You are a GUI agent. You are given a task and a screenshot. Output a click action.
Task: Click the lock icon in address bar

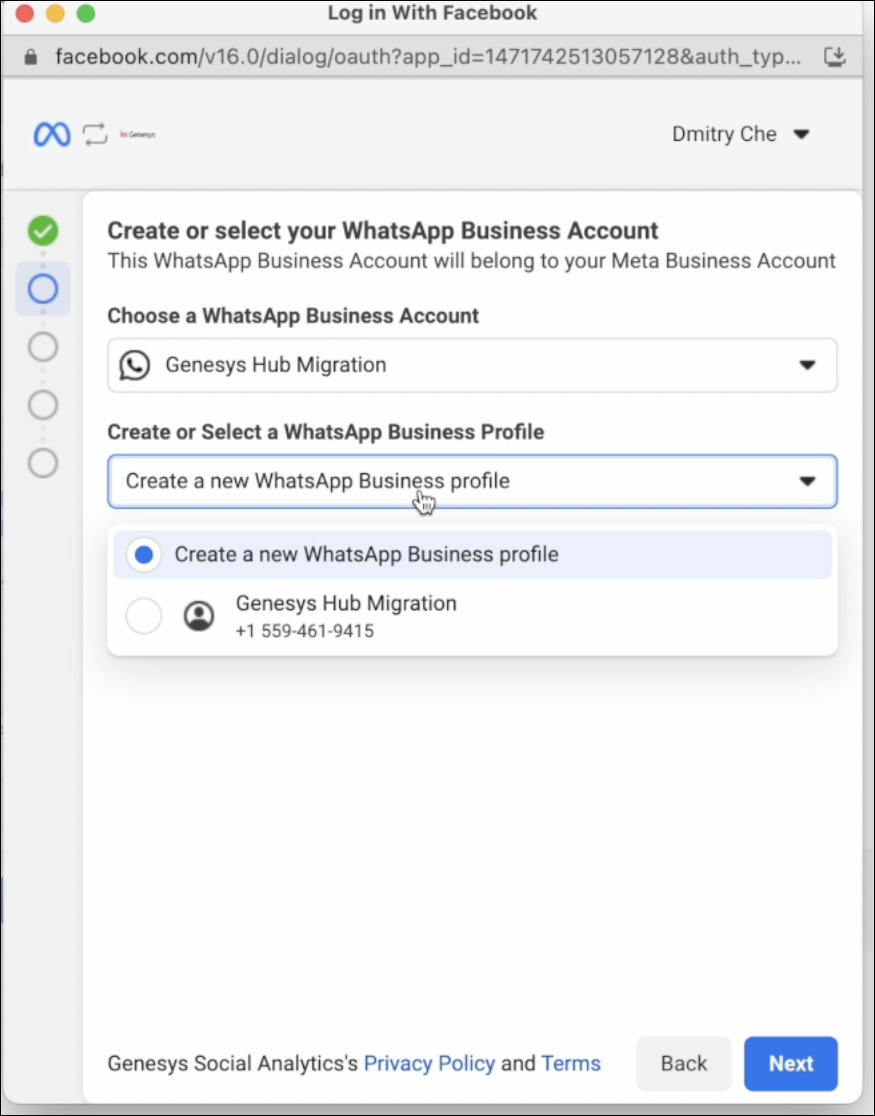(31, 56)
